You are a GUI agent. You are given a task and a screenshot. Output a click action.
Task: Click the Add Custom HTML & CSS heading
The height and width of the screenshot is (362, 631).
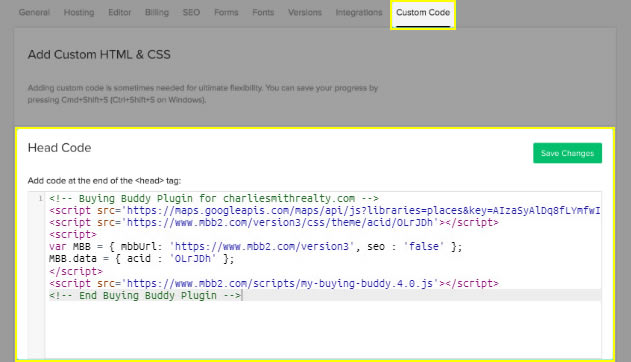(99, 55)
